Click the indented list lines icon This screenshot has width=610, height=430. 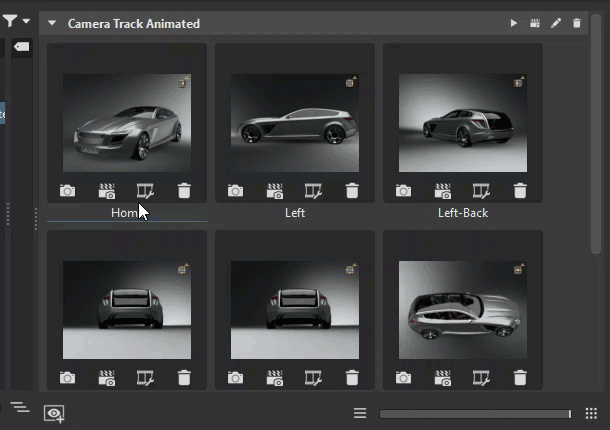tap(20, 407)
